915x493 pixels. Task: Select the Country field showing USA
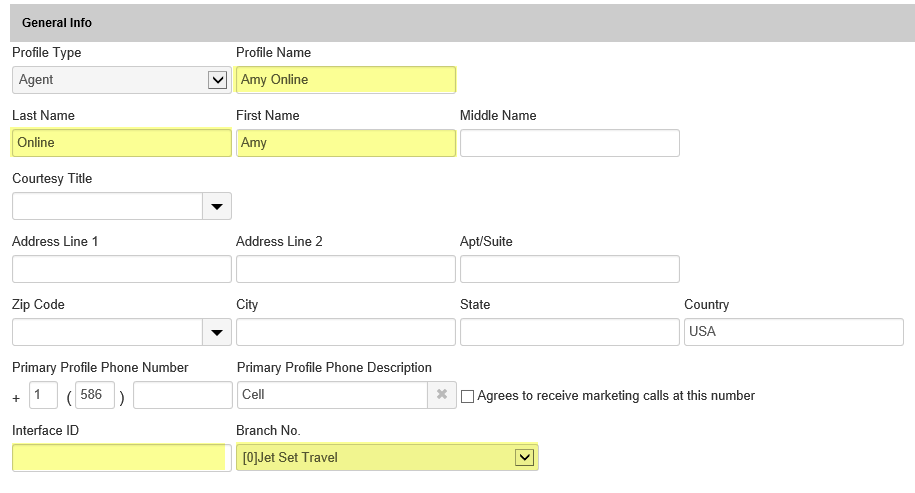[x=793, y=332]
